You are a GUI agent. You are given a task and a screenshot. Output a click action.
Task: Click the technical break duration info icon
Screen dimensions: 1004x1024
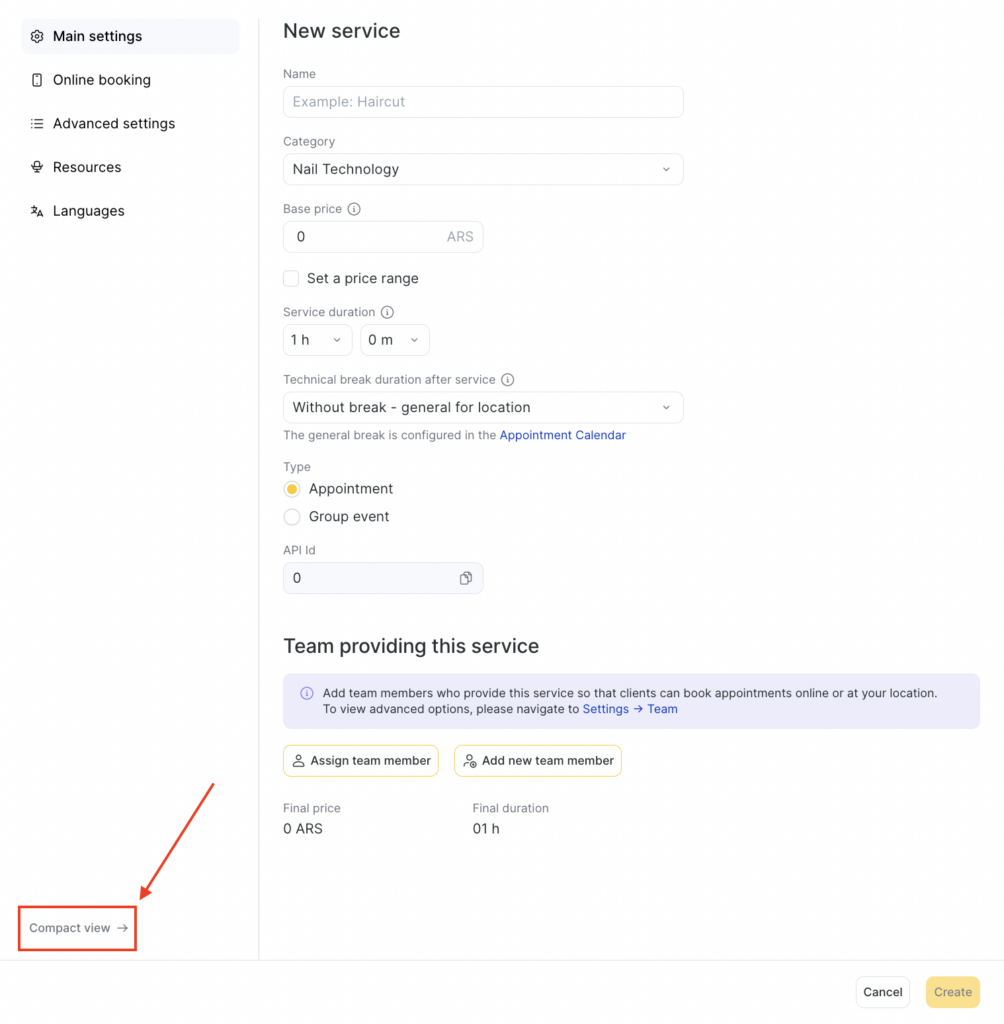pos(507,380)
